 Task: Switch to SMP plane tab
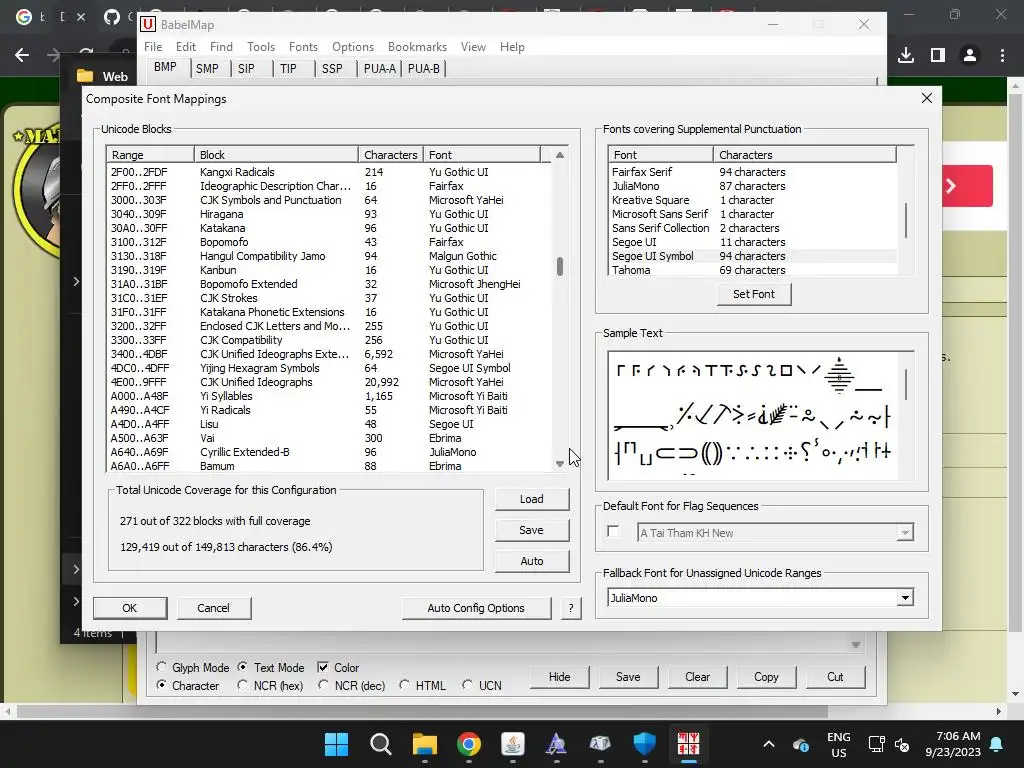coord(207,69)
